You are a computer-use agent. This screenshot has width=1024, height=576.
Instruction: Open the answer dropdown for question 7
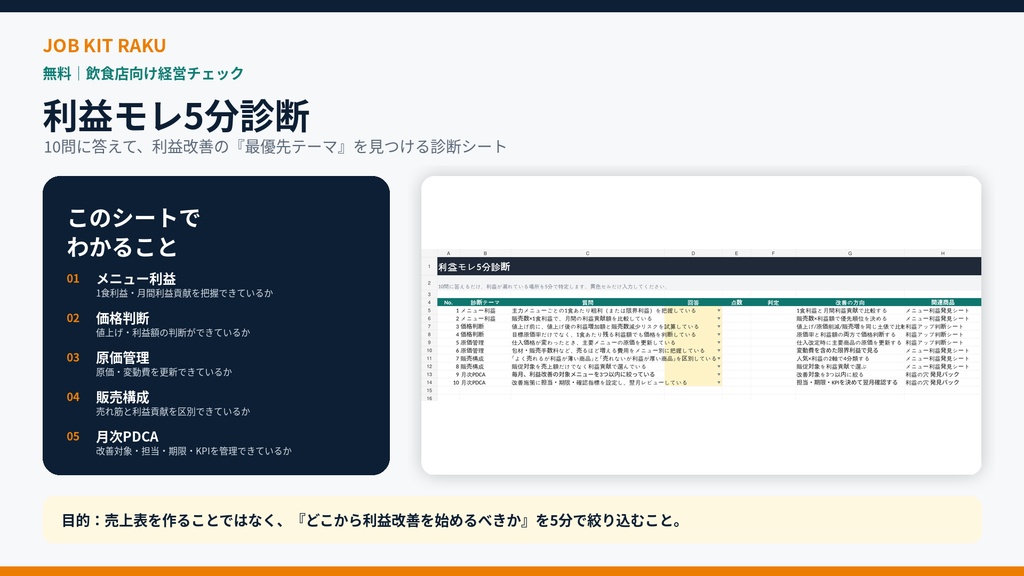(x=719, y=359)
